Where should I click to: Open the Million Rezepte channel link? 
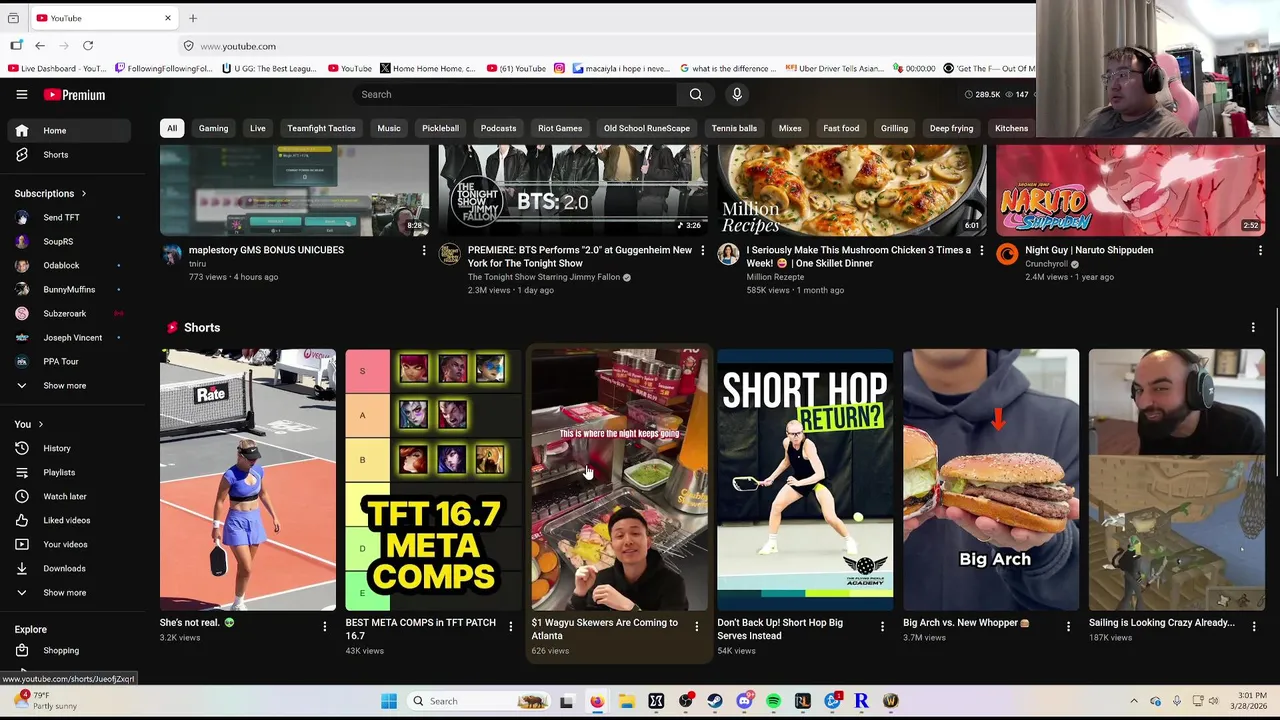(x=775, y=277)
